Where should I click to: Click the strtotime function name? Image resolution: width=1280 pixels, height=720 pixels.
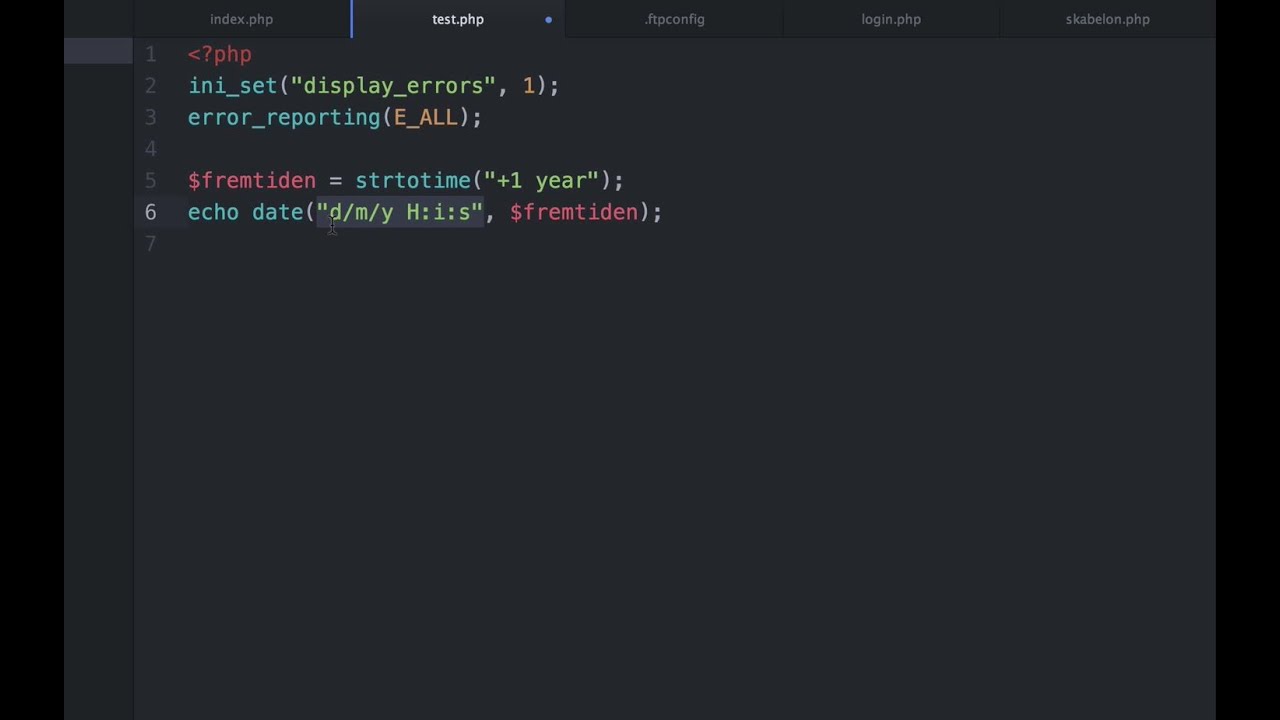click(412, 180)
